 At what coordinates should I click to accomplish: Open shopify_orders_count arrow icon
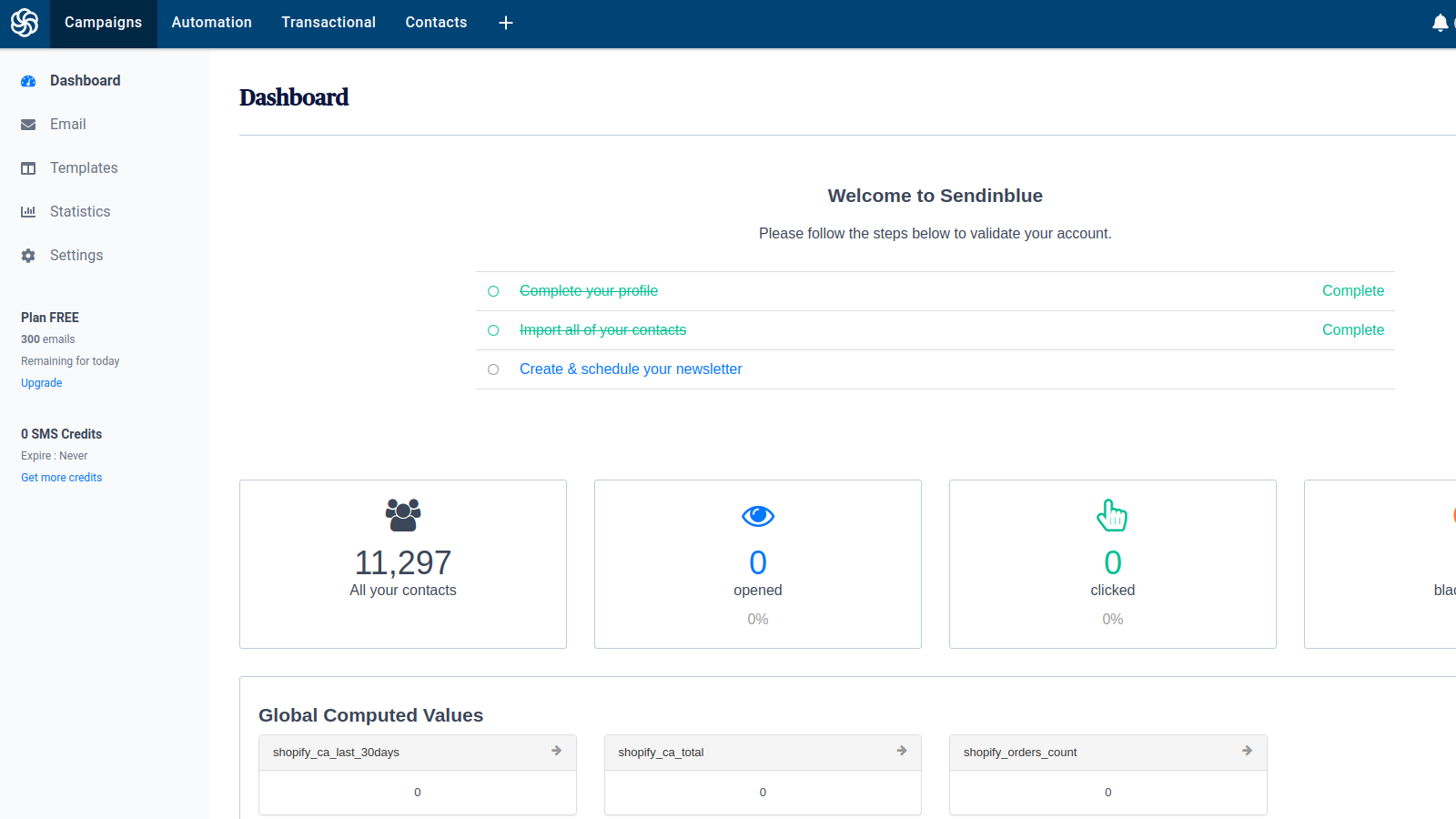click(1247, 751)
